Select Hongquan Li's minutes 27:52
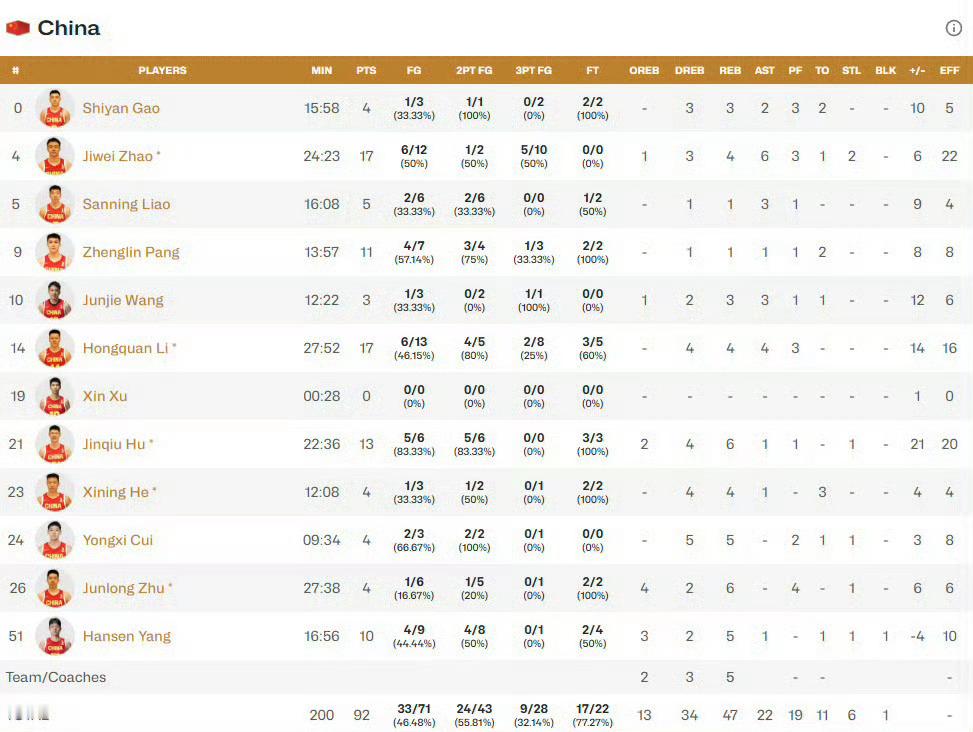Screen dimensions: 973x732 click(321, 348)
